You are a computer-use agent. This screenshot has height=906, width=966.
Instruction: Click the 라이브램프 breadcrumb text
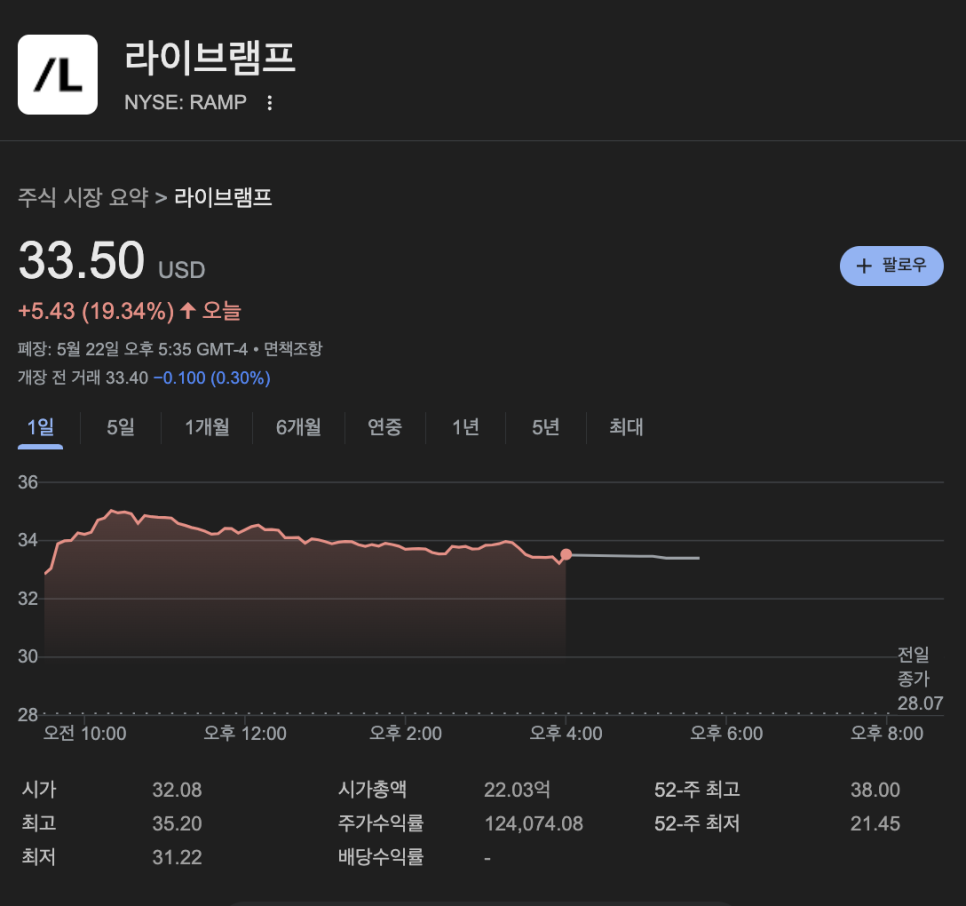point(223,198)
